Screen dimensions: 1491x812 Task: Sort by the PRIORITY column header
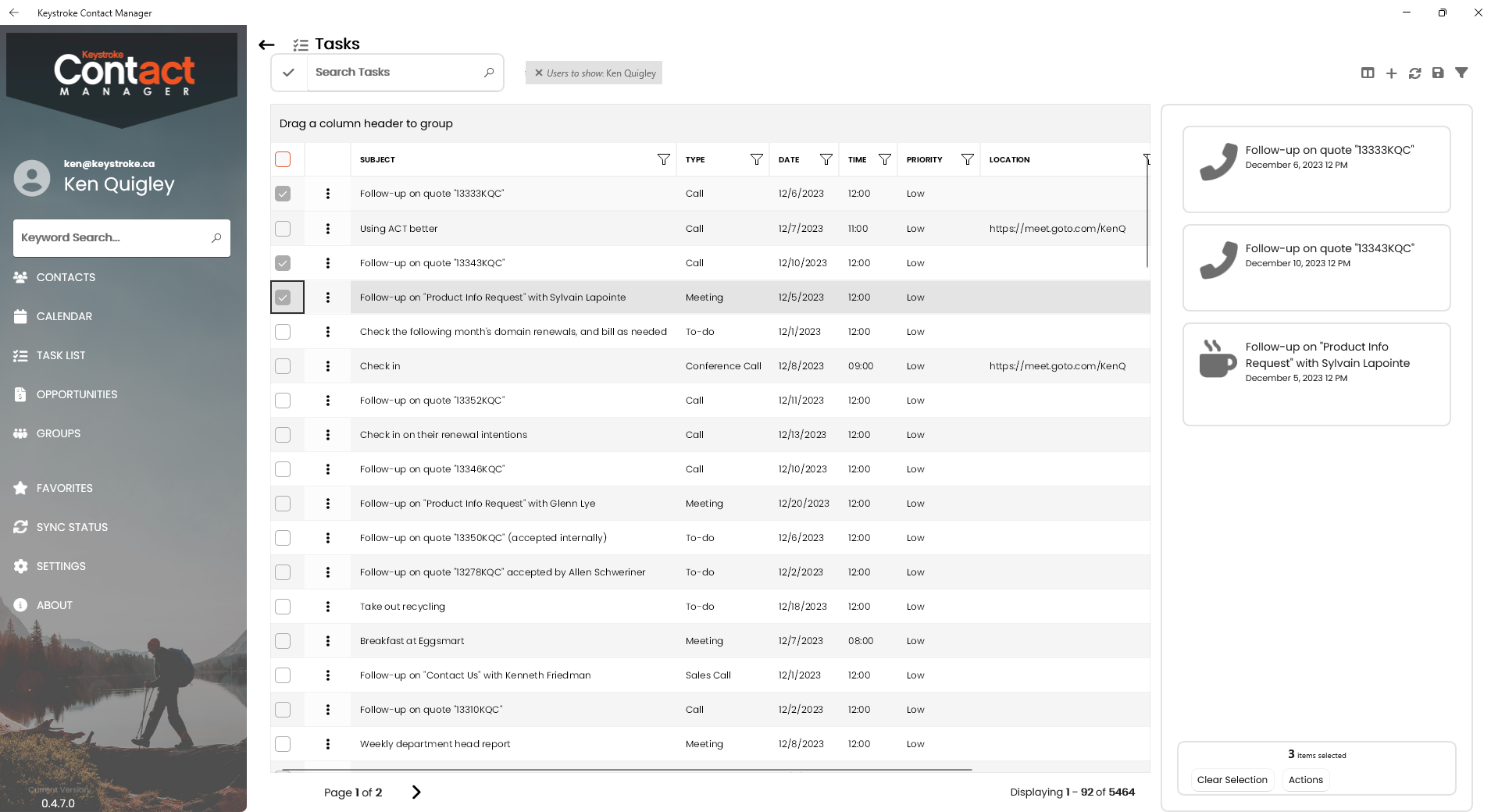(x=924, y=159)
